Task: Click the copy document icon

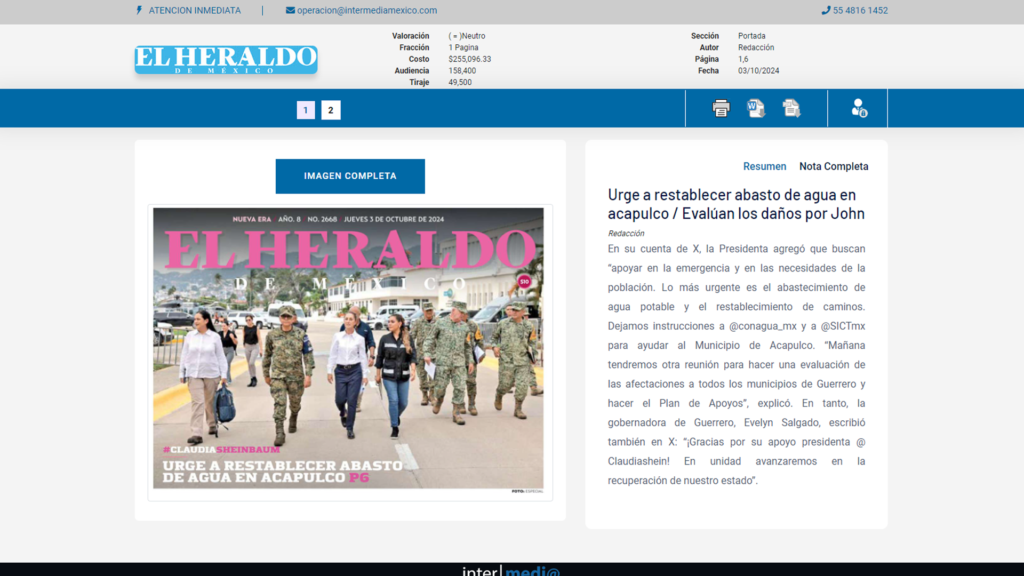Action: (x=792, y=108)
